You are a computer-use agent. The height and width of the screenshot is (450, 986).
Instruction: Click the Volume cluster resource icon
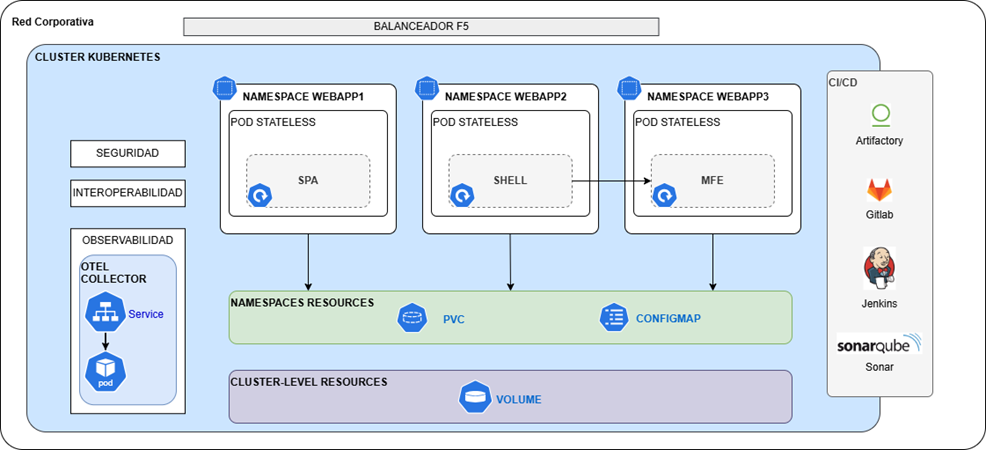point(474,398)
